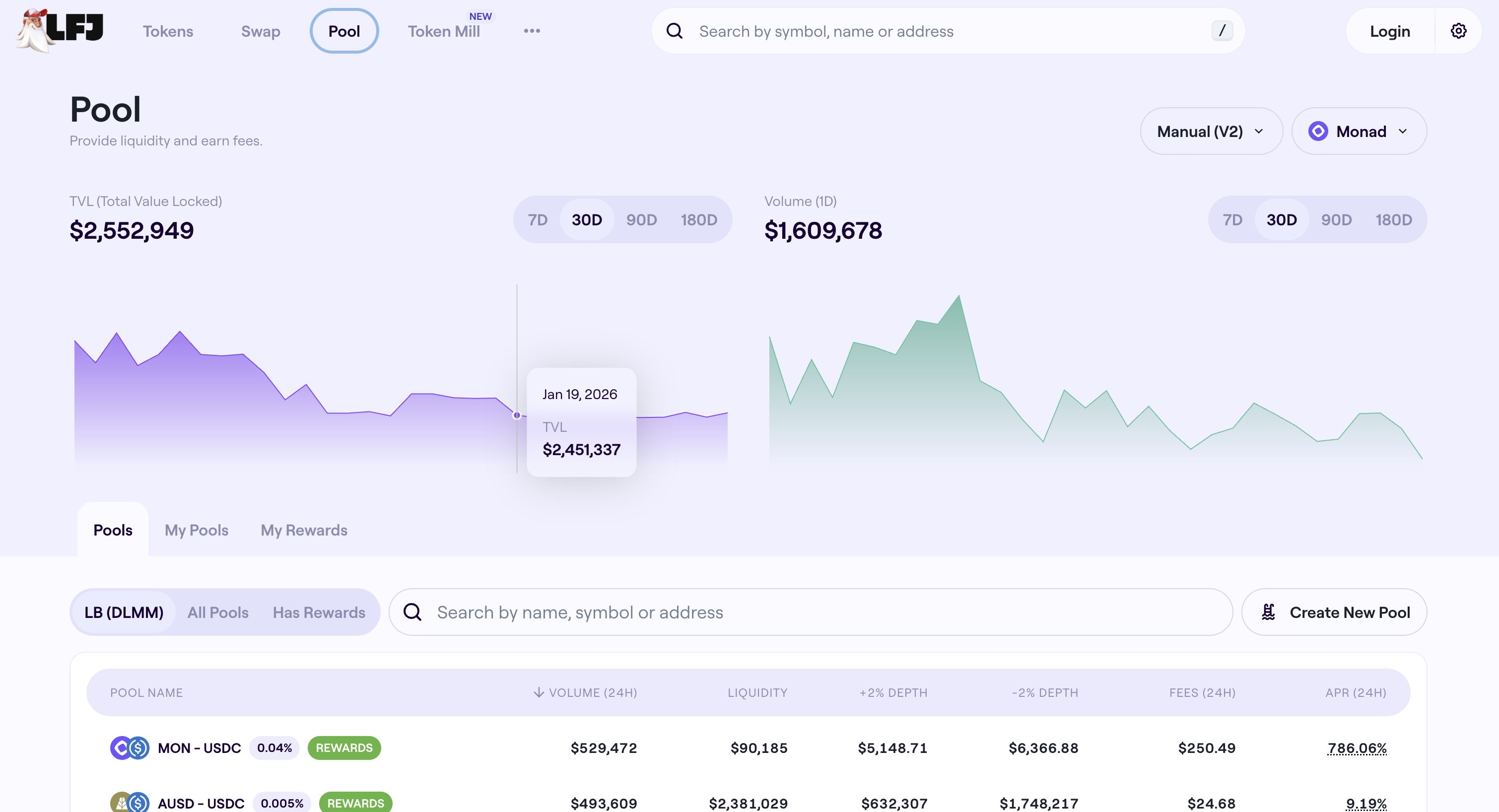1499x812 pixels.
Task: Open the settings gear icon
Action: (x=1458, y=31)
